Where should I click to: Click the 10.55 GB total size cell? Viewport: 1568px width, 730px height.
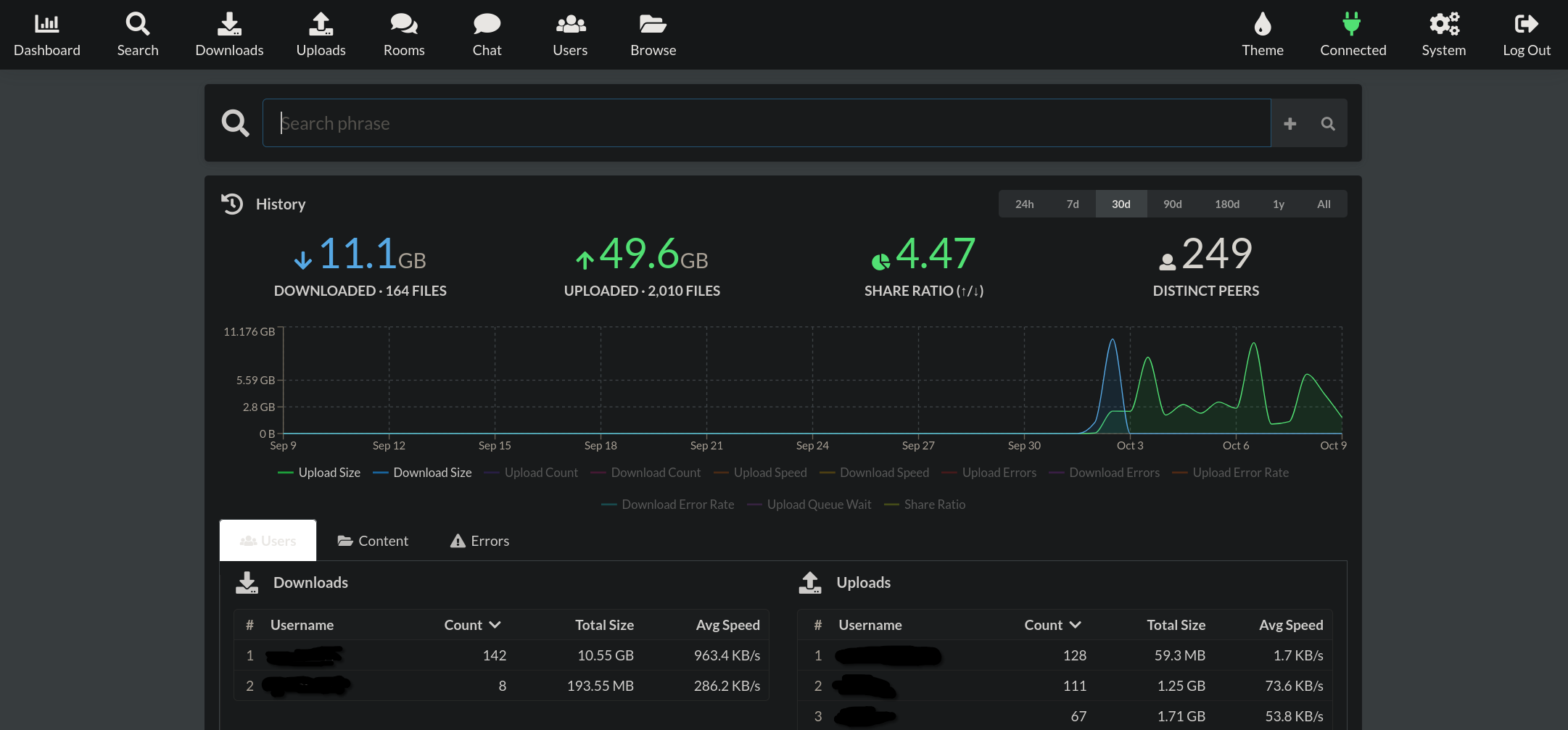point(606,655)
